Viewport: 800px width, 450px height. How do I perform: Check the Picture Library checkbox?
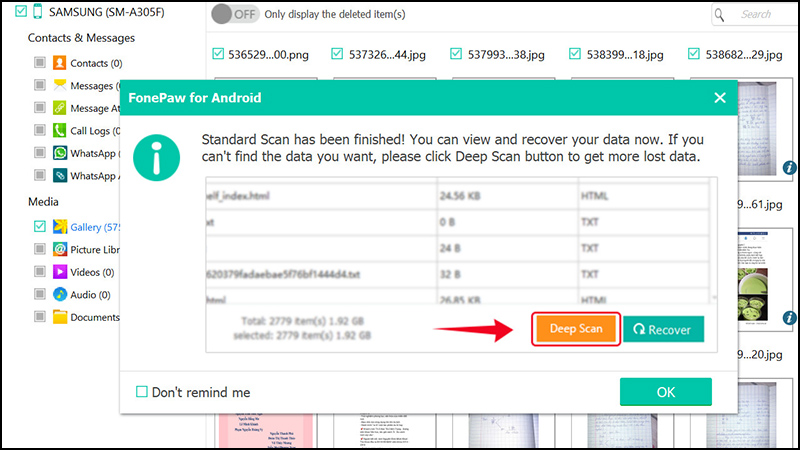pyautogui.click(x=39, y=248)
